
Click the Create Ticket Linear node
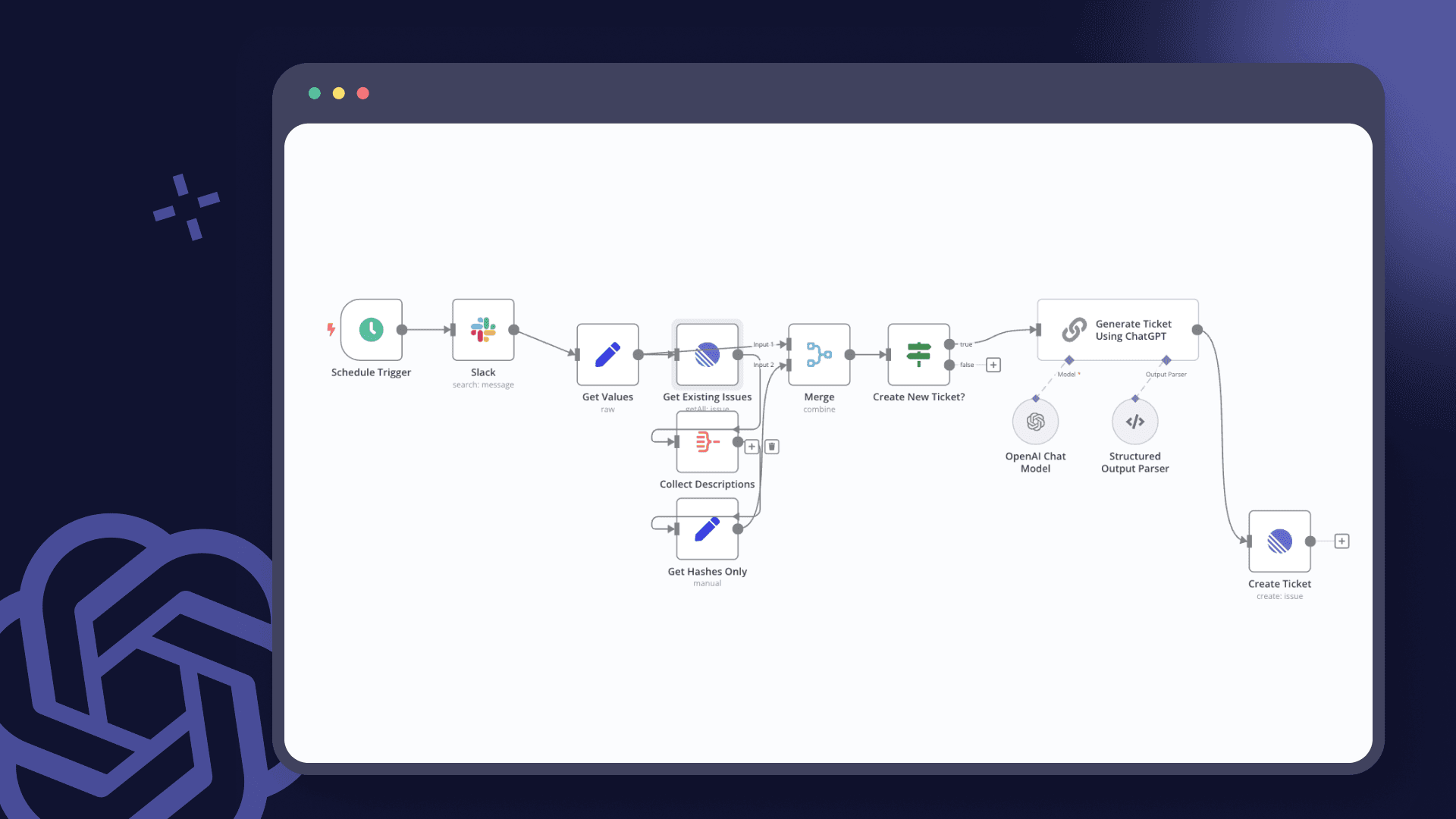coord(1279,541)
